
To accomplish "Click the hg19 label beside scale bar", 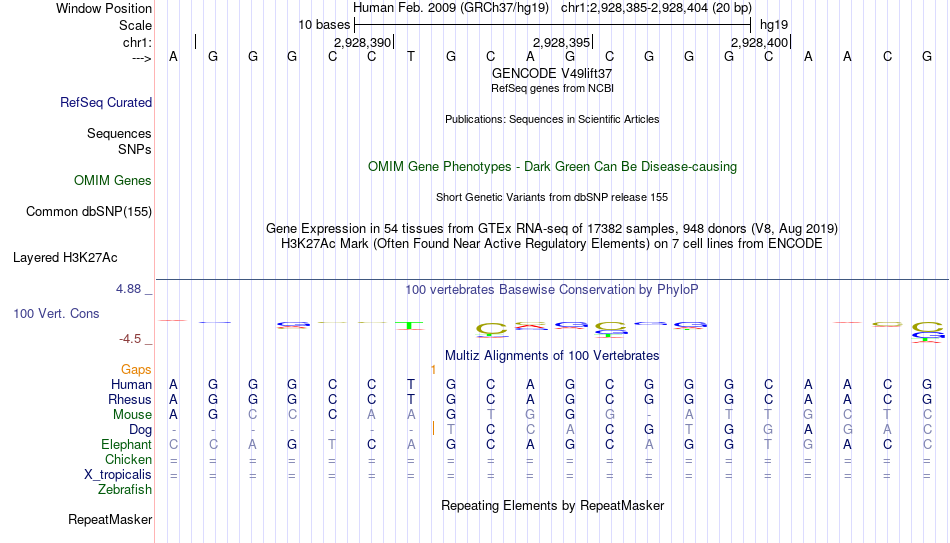I will pos(774,25).
